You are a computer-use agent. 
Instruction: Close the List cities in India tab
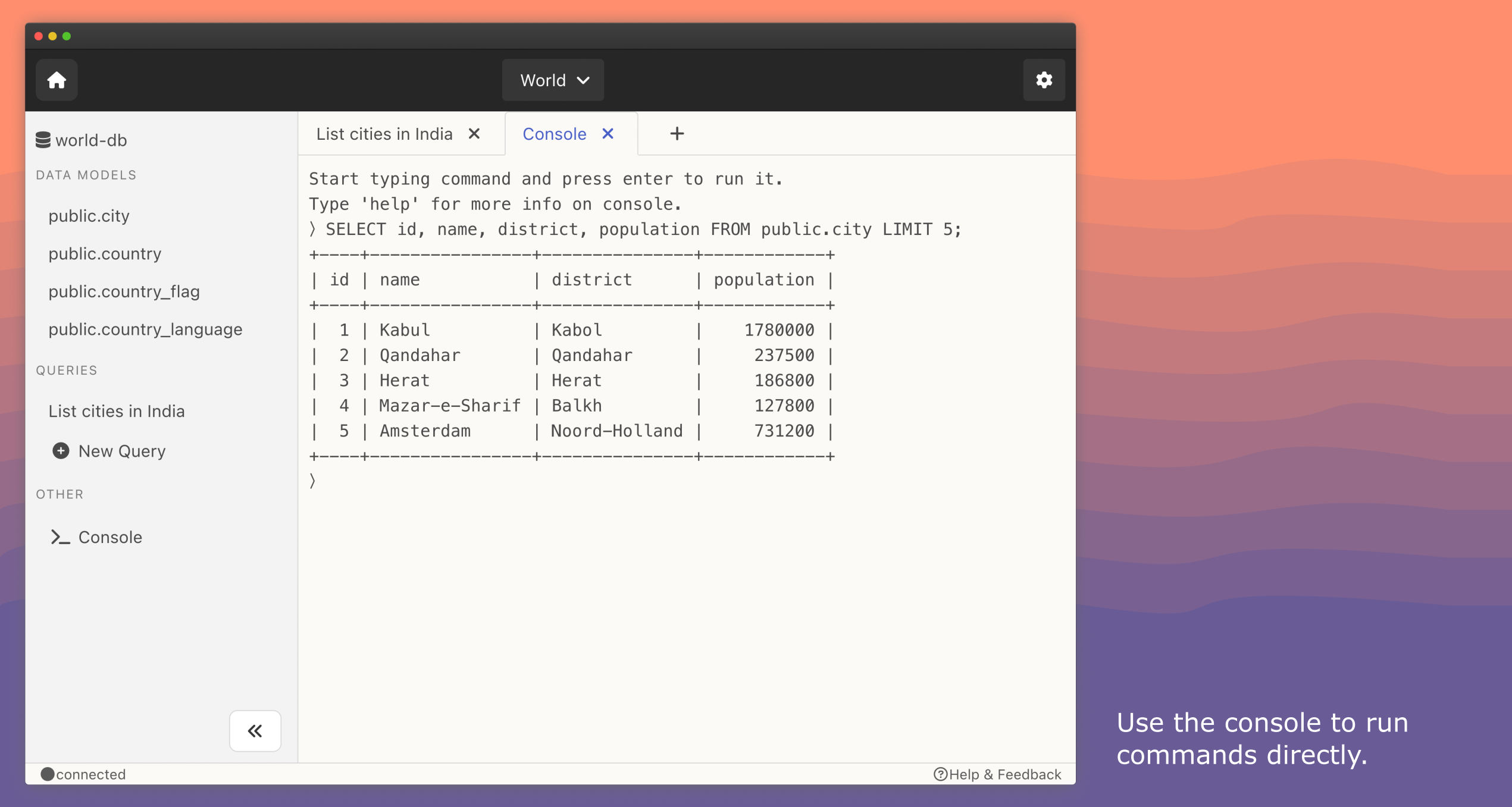[474, 134]
